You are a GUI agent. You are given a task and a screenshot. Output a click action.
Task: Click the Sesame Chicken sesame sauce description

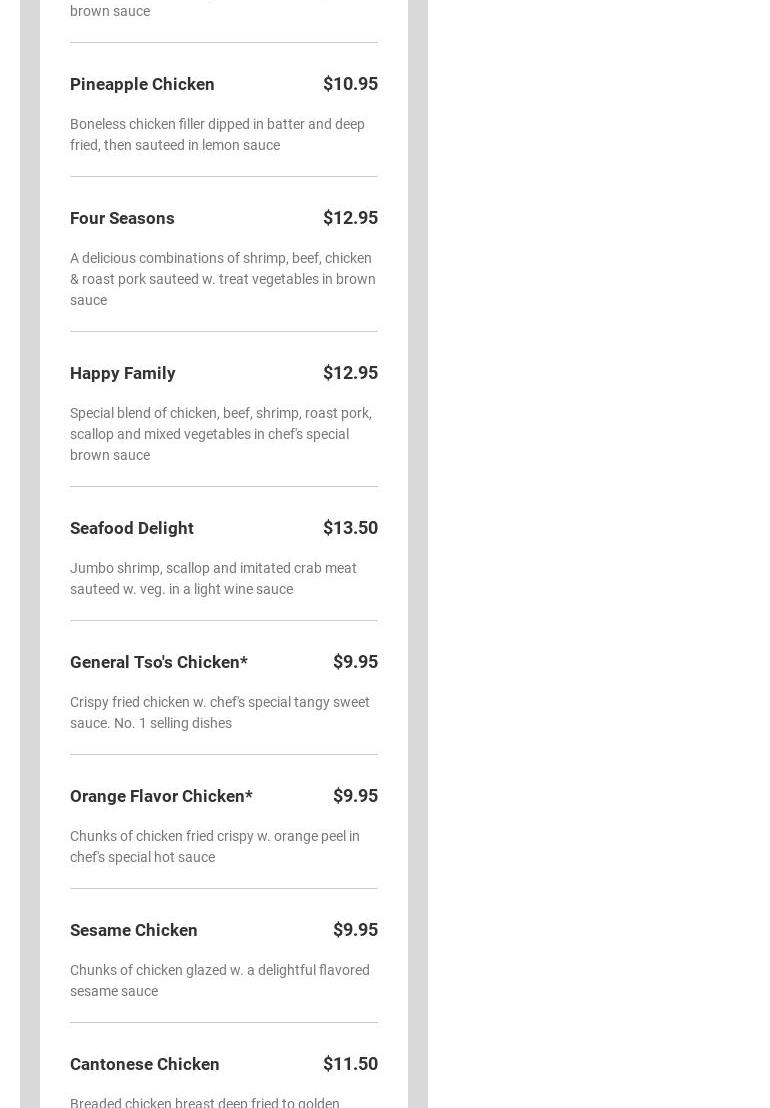tap(219, 981)
